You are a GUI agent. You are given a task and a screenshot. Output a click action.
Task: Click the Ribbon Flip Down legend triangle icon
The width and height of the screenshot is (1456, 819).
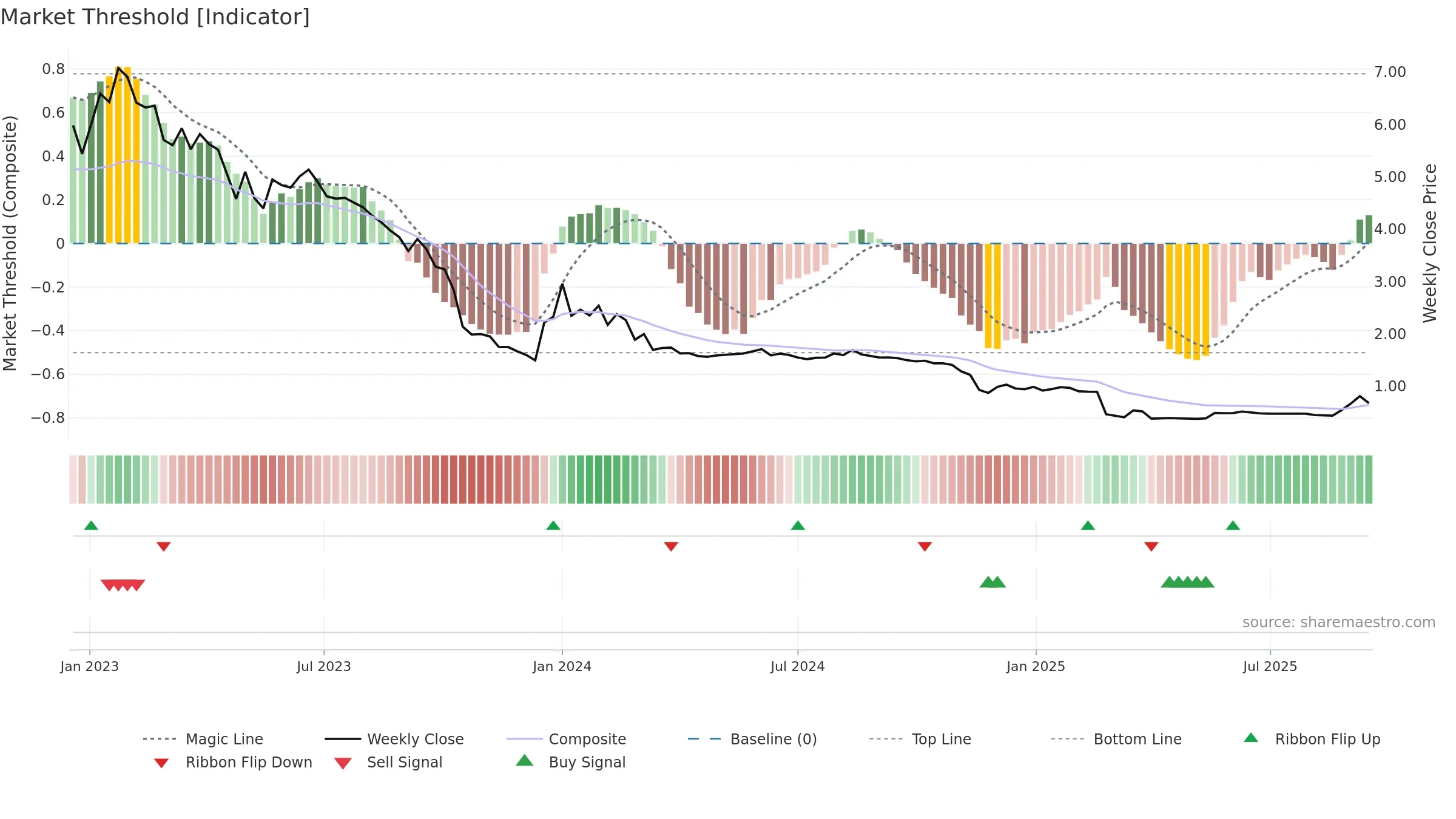pos(161,763)
